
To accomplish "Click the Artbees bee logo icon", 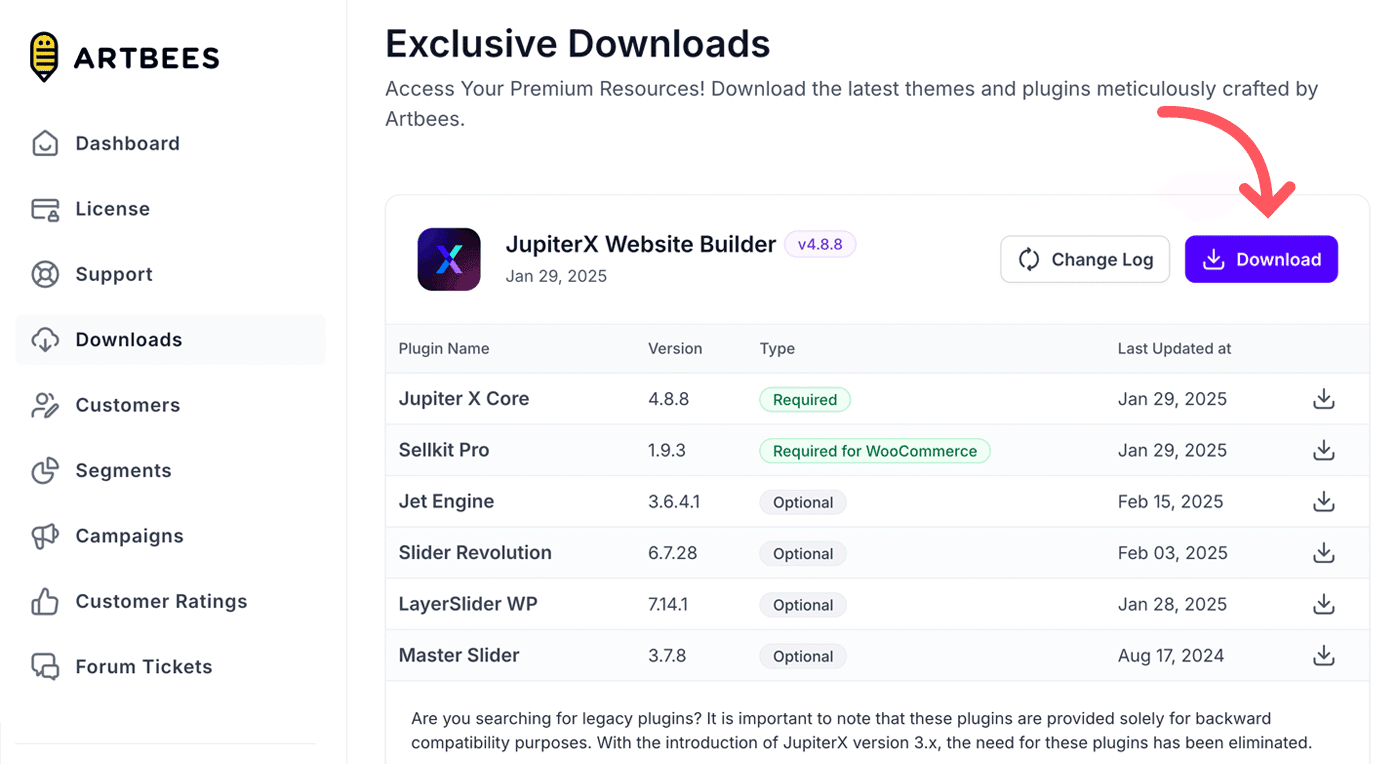I will tap(44, 57).
